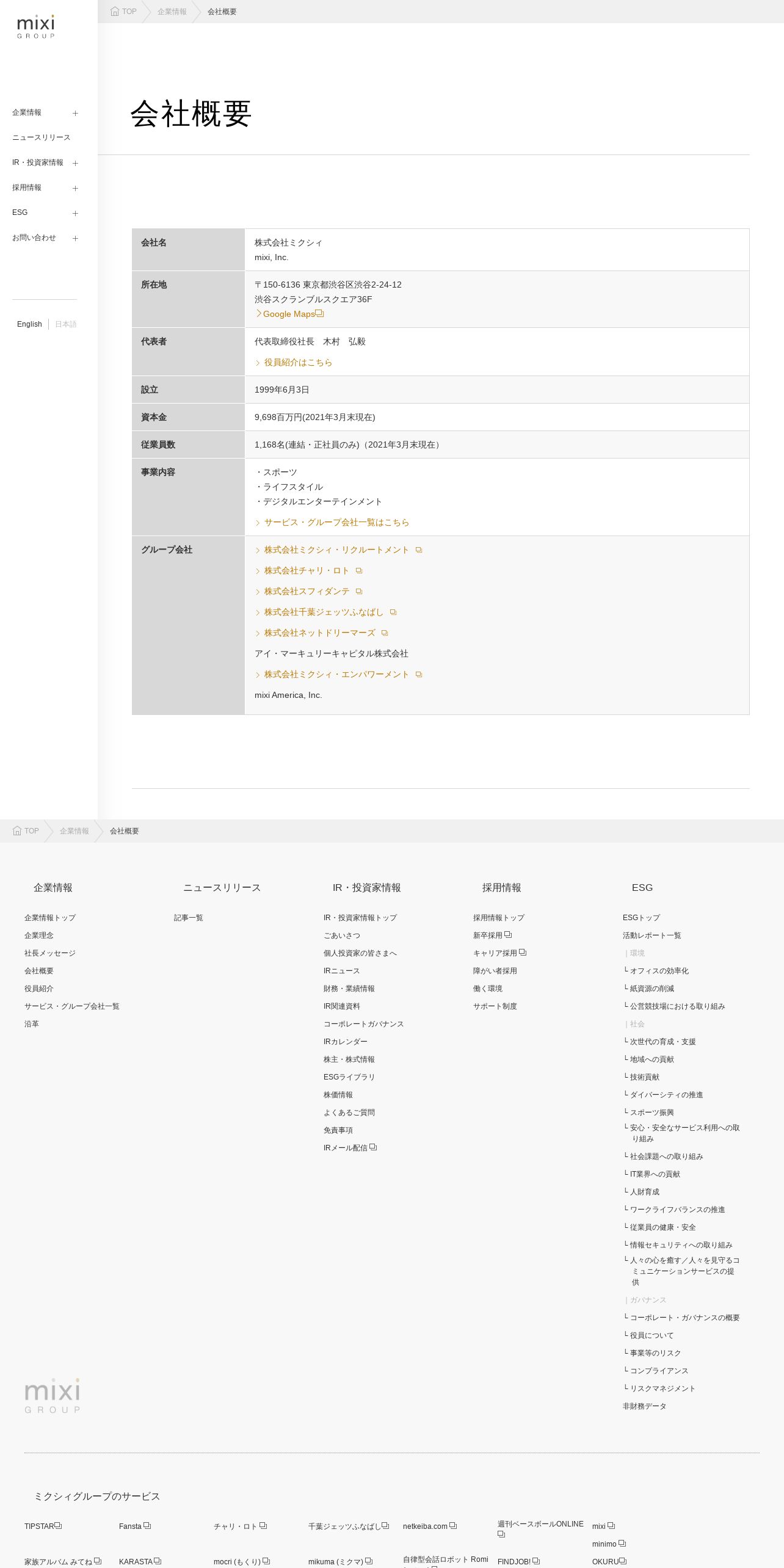This screenshot has height=1568, width=784.
Task: Click external icon beside minimo
Action: click(622, 1544)
